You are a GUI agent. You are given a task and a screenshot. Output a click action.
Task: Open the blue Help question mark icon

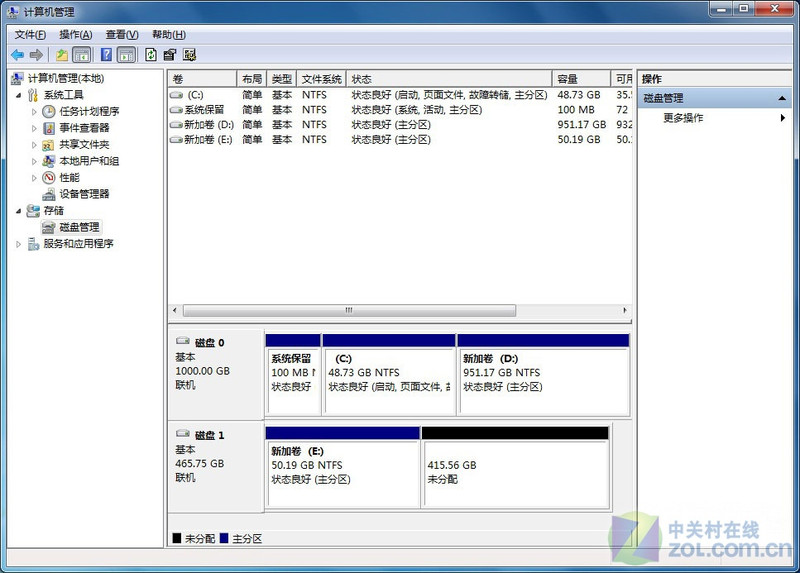[x=106, y=55]
